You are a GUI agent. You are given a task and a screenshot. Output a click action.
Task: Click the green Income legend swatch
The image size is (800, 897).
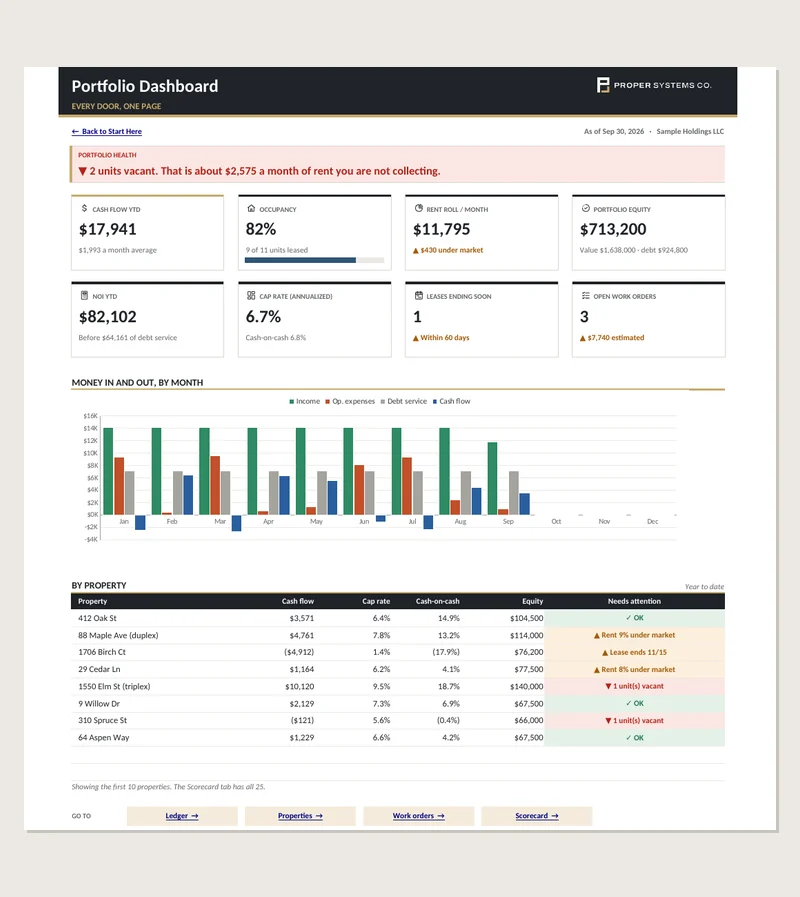[x=292, y=402]
